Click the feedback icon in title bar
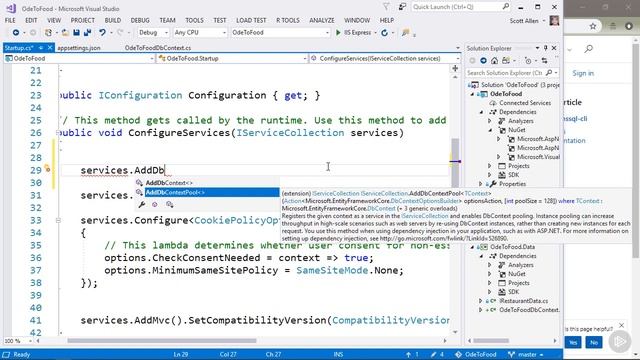Image resolution: width=640 pixels, height=360 pixels. point(402,7)
